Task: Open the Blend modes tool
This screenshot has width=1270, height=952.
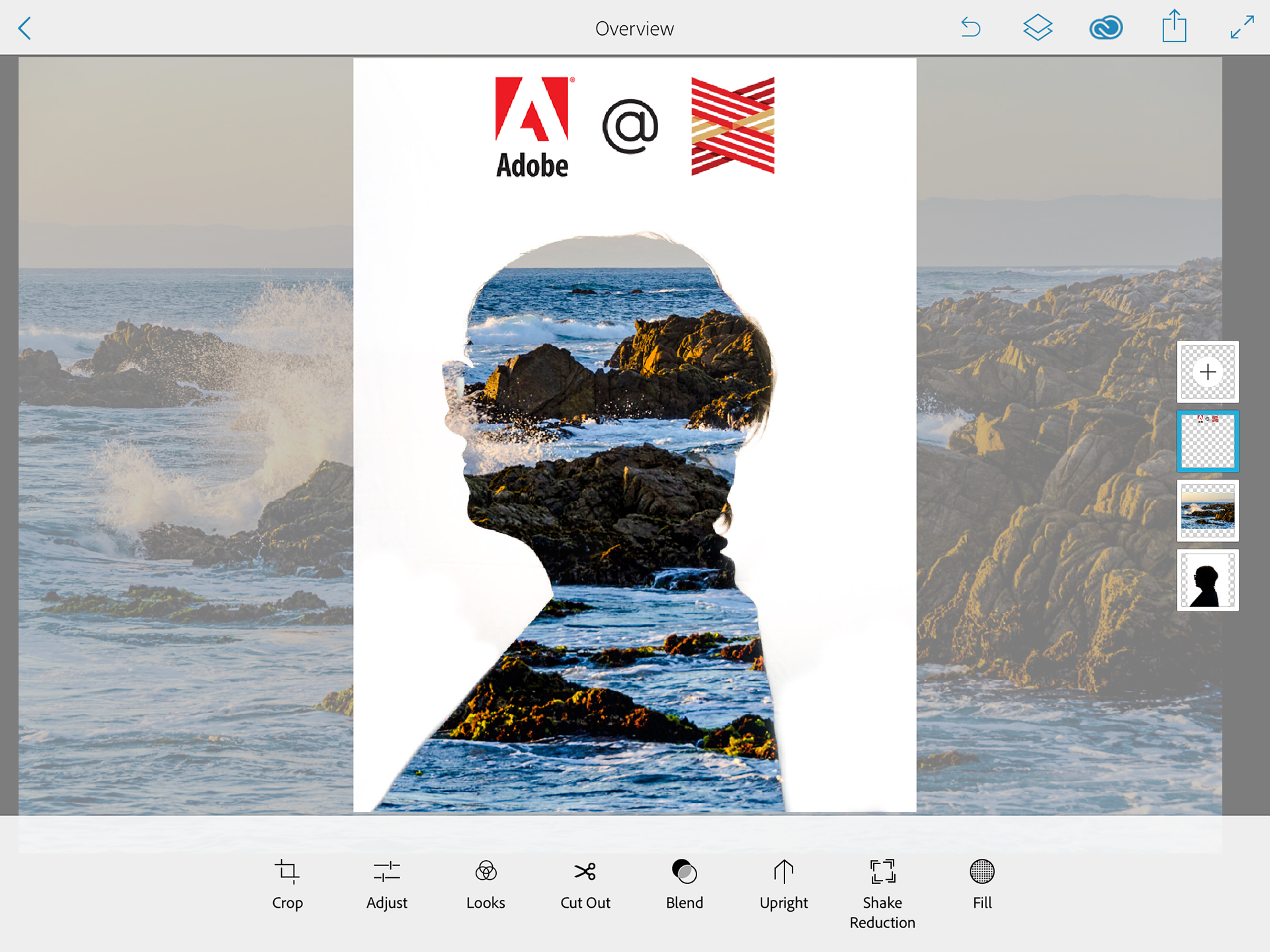Action: [x=685, y=885]
